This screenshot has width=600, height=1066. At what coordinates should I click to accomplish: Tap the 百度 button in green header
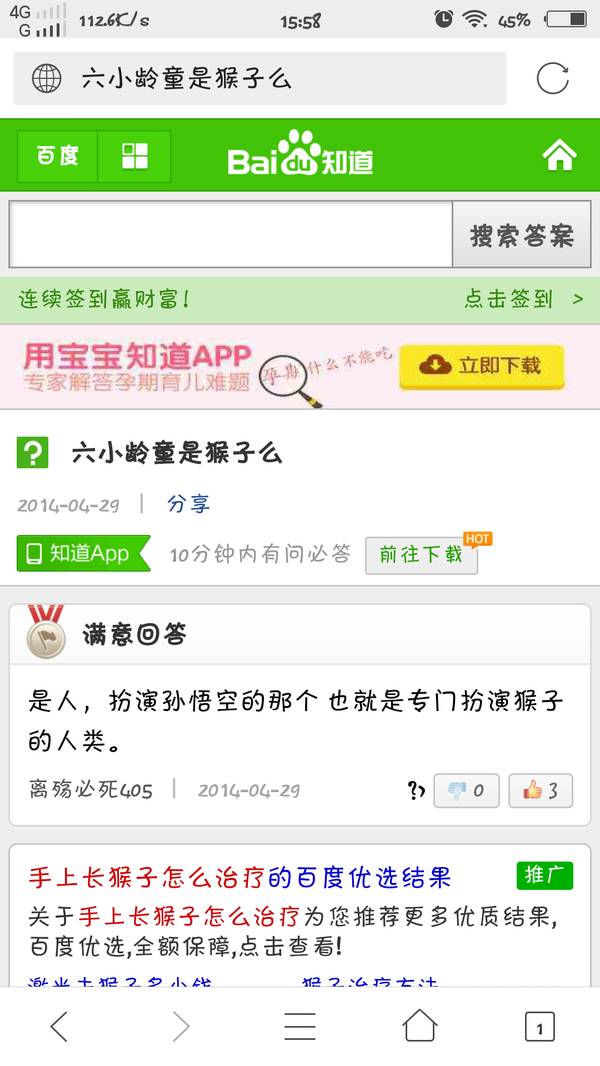coord(58,156)
